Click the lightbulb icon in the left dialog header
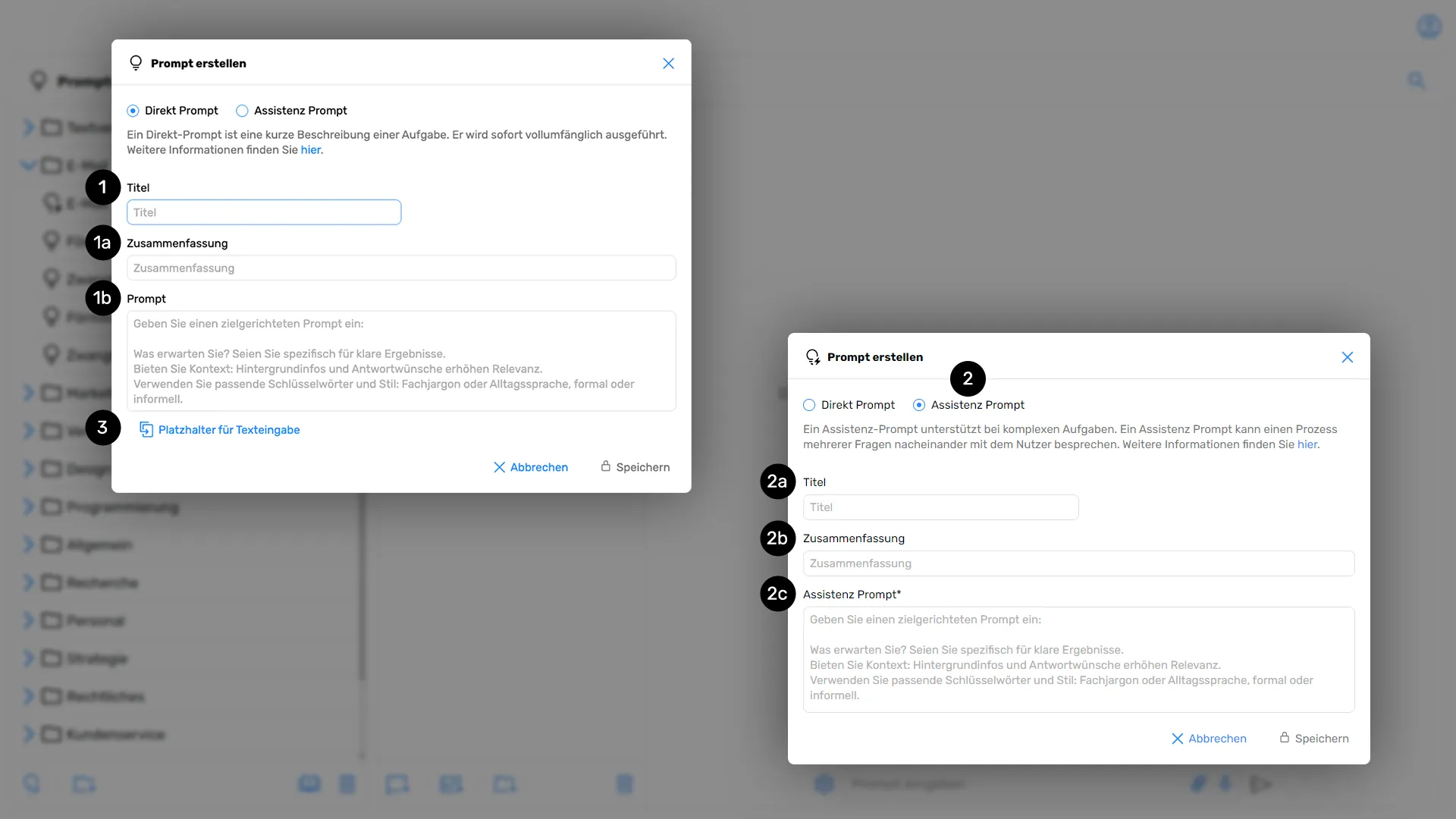This screenshot has width=1456, height=819. 136,63
